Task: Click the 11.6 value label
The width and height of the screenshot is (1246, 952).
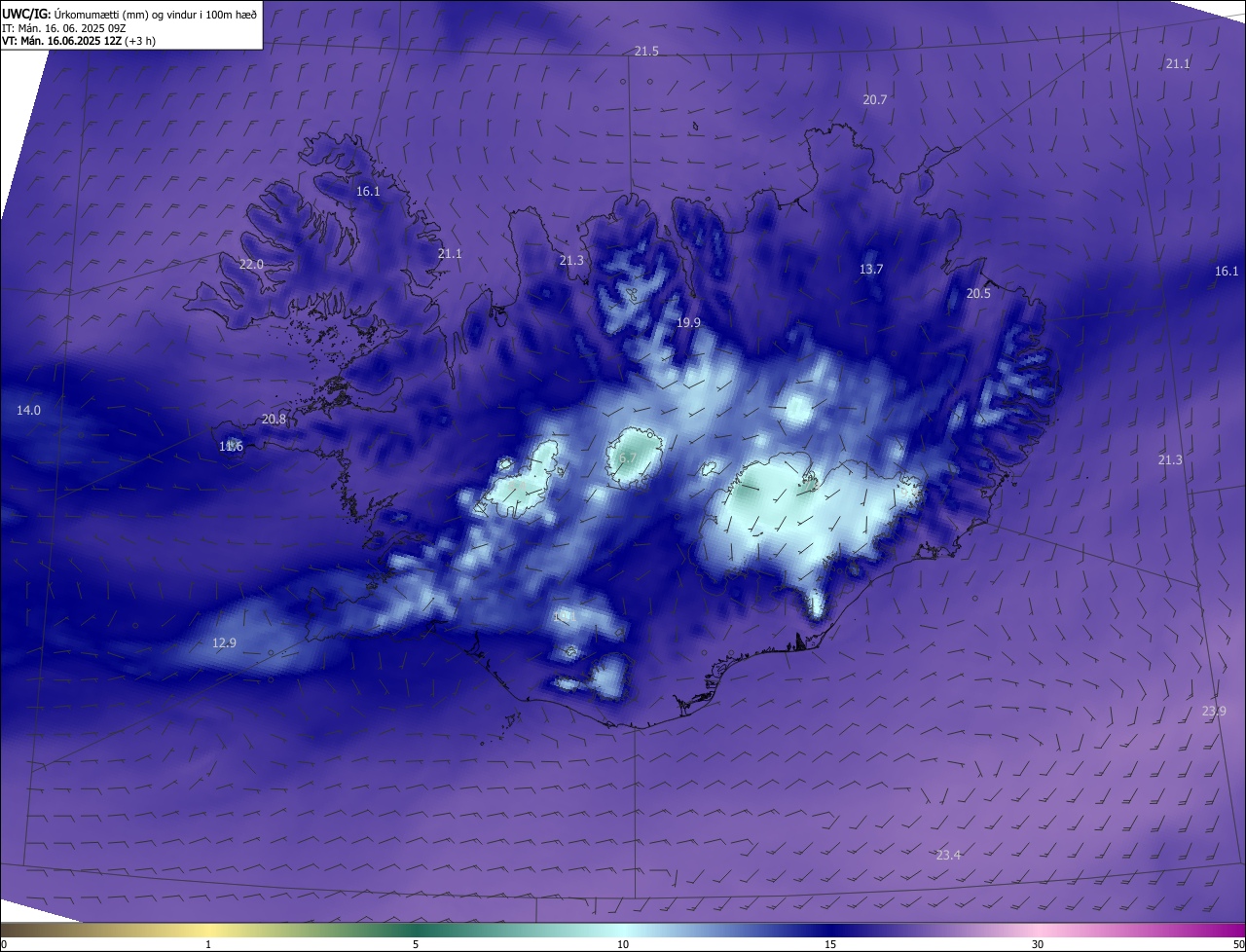Action: click(x=231, y=446)
